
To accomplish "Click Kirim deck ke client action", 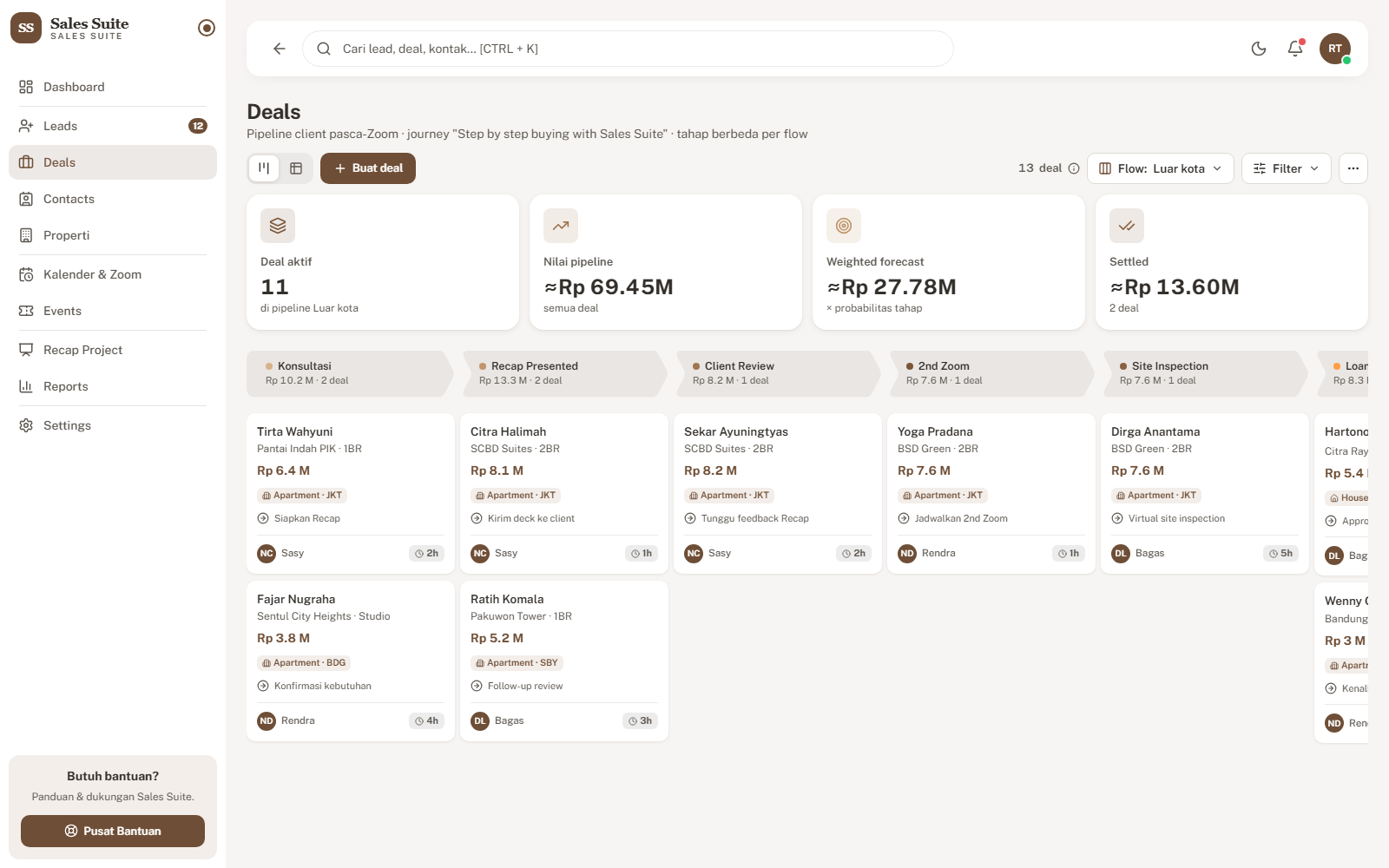I will [523, 518].
